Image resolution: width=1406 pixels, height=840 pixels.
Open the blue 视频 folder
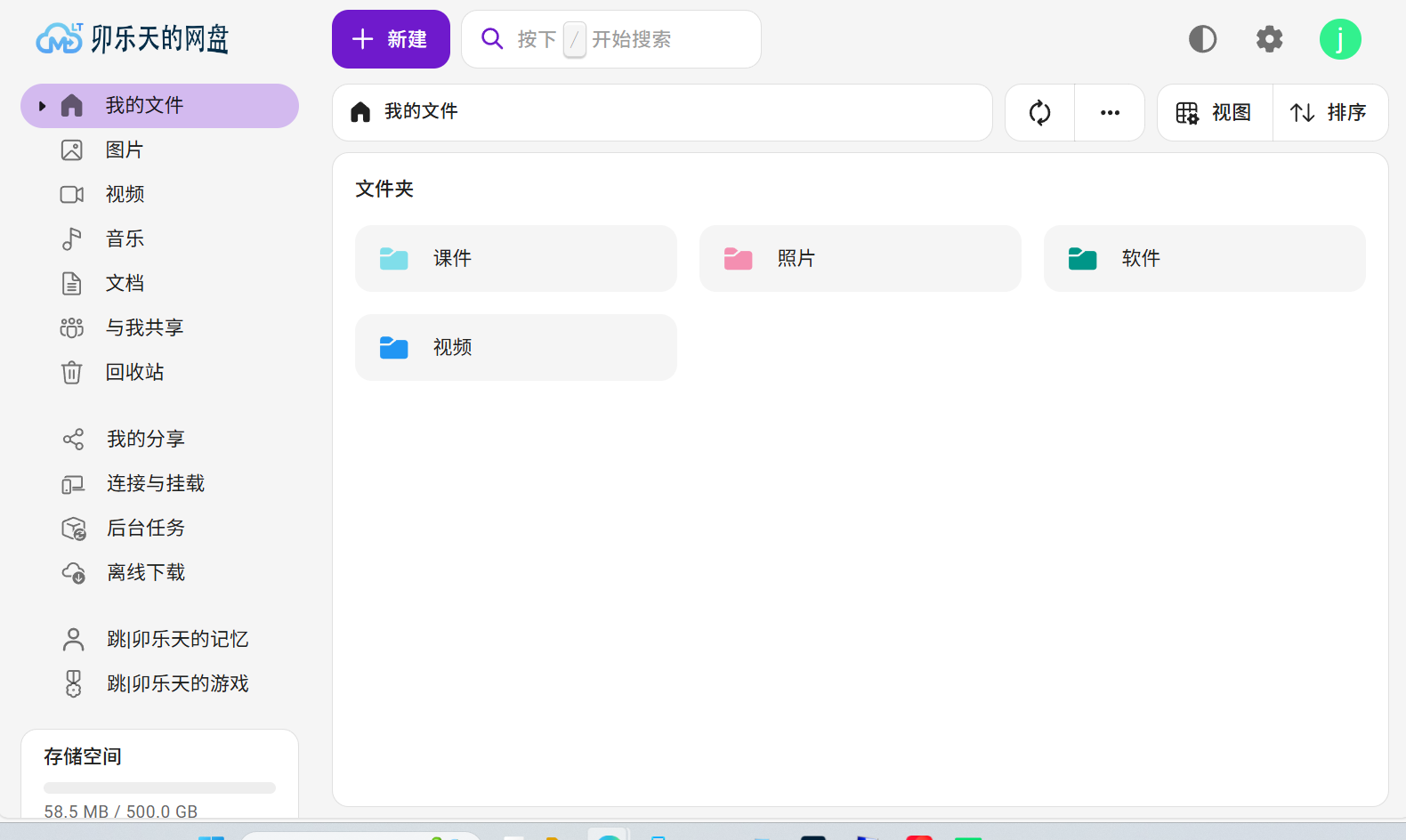tap(515, 348)
